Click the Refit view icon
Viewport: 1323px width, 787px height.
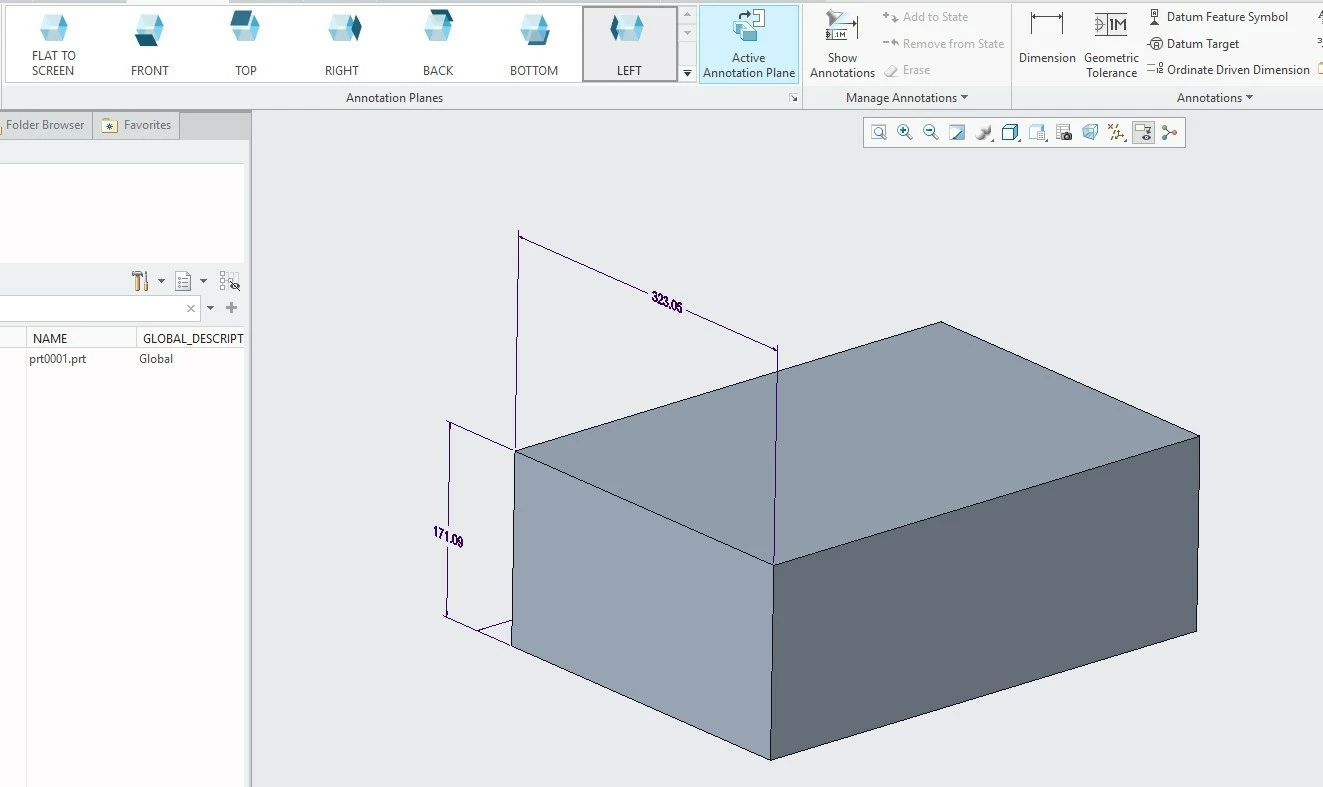(x=879, y=132)
